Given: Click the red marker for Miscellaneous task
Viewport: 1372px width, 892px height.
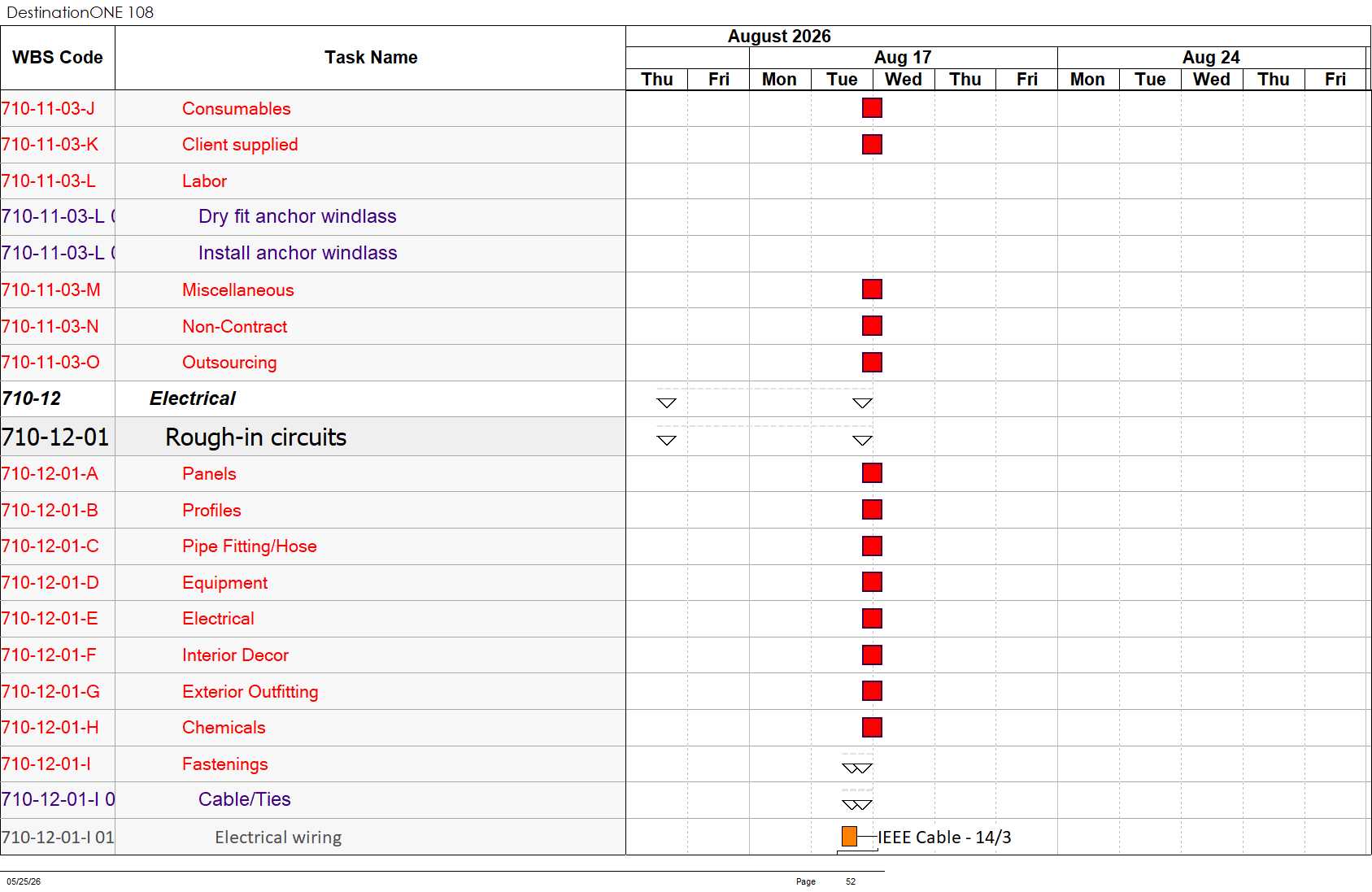Looking at the screenshot, I should (872, 289).
